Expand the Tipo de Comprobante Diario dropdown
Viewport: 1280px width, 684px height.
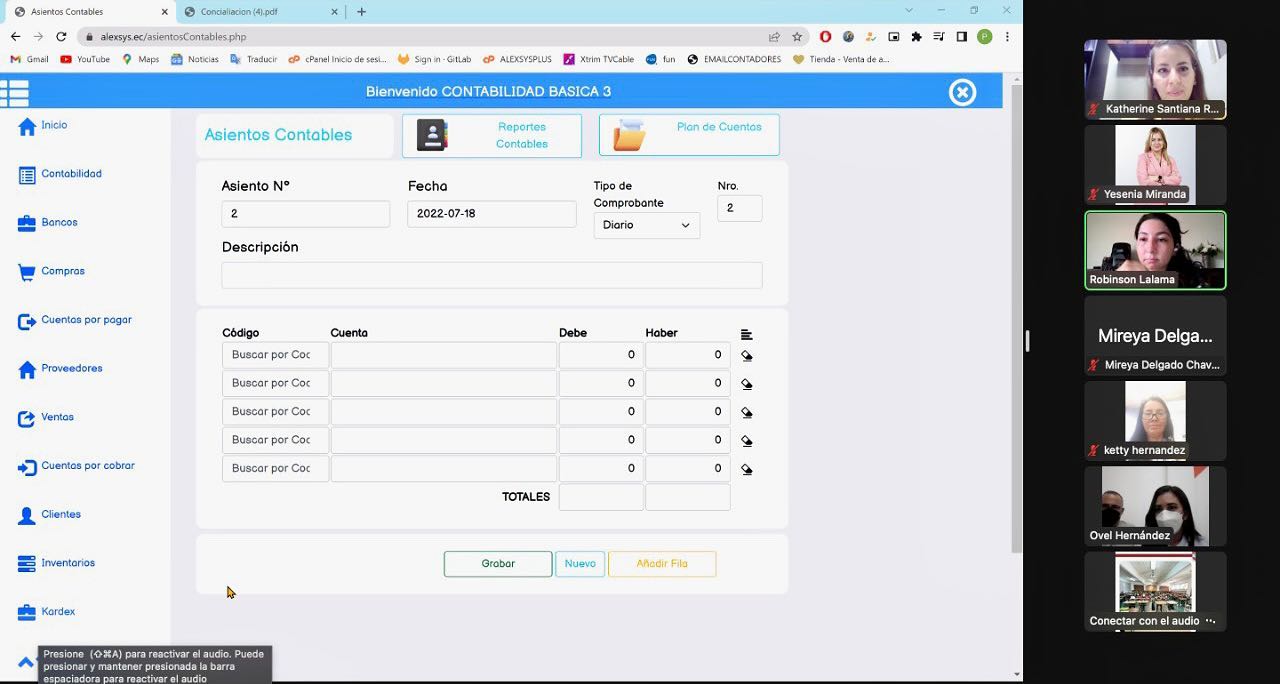(x=646, y=226)
